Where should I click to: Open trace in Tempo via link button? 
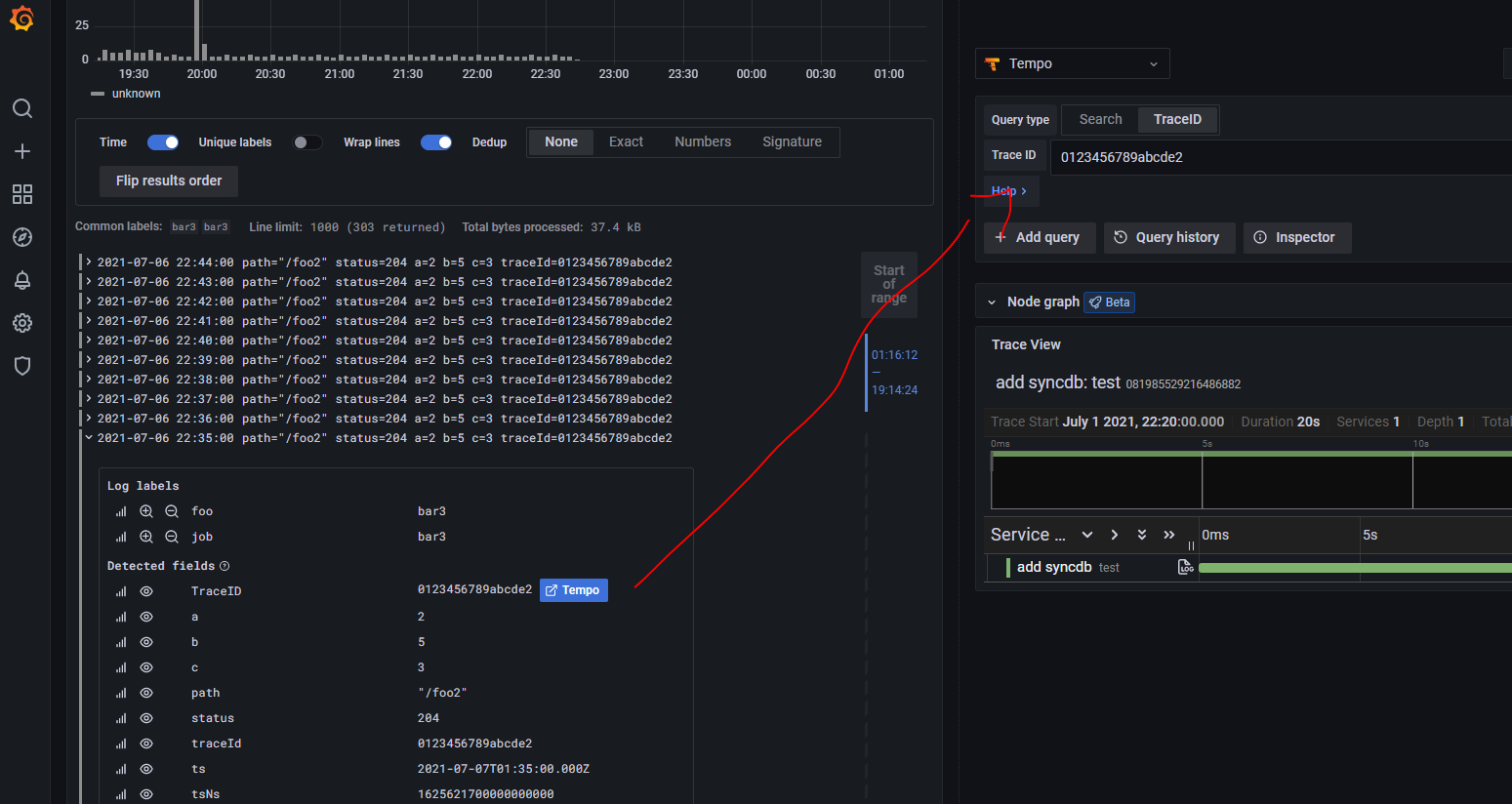574,590
